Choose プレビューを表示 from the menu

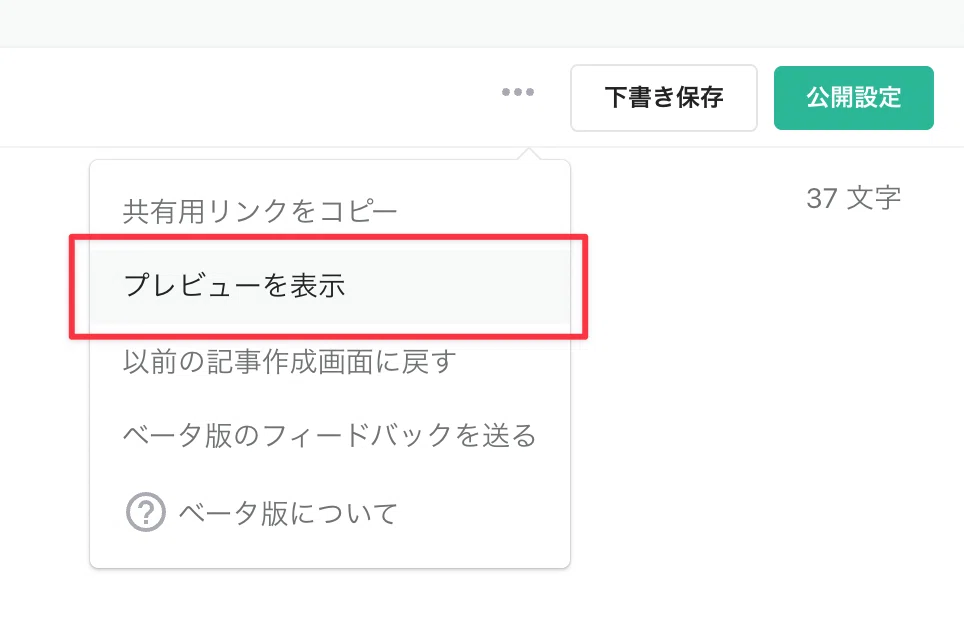point(330,286)
